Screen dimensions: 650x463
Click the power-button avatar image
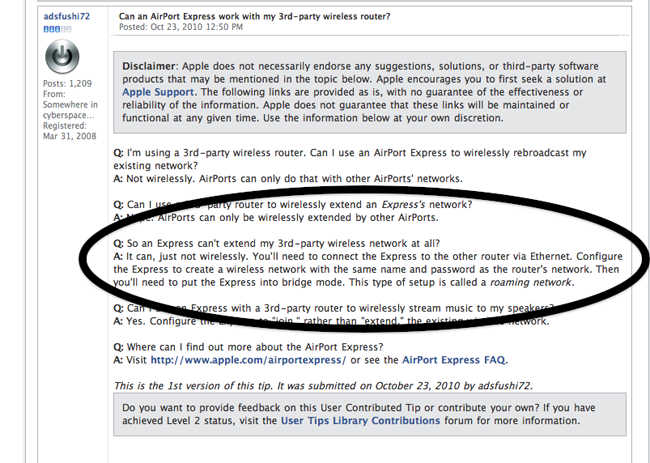(62, 56)
